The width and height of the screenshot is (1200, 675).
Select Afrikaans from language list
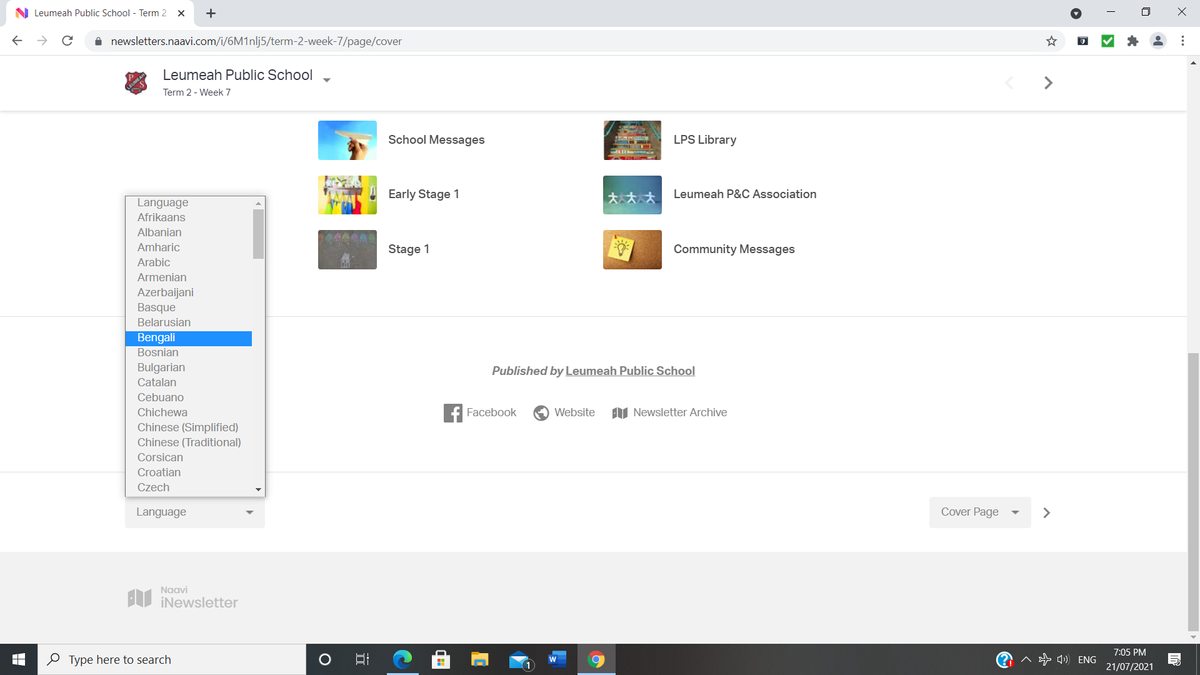(189, 218)
